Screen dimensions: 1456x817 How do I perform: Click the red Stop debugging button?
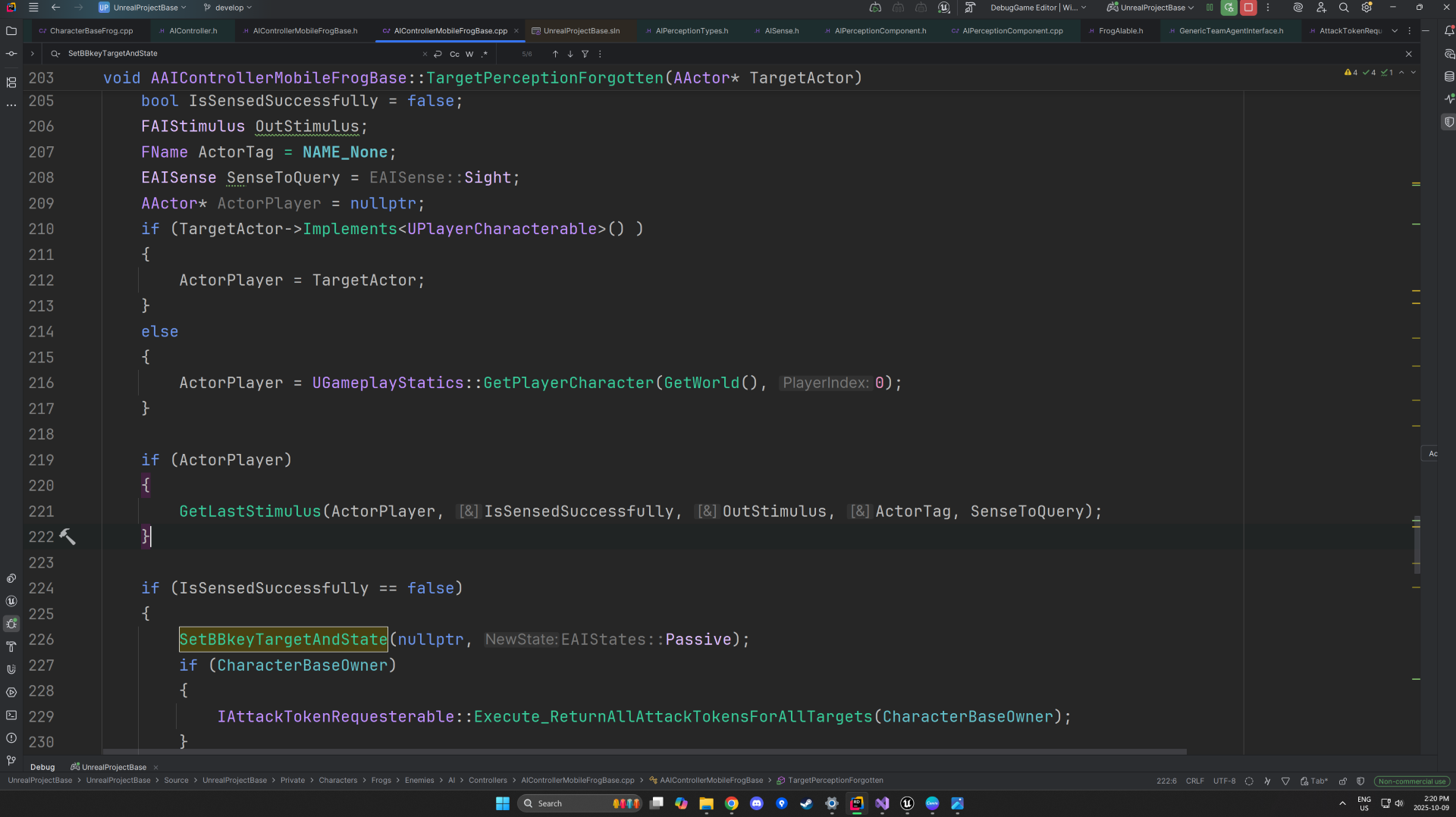click(x=1248, y=8)
